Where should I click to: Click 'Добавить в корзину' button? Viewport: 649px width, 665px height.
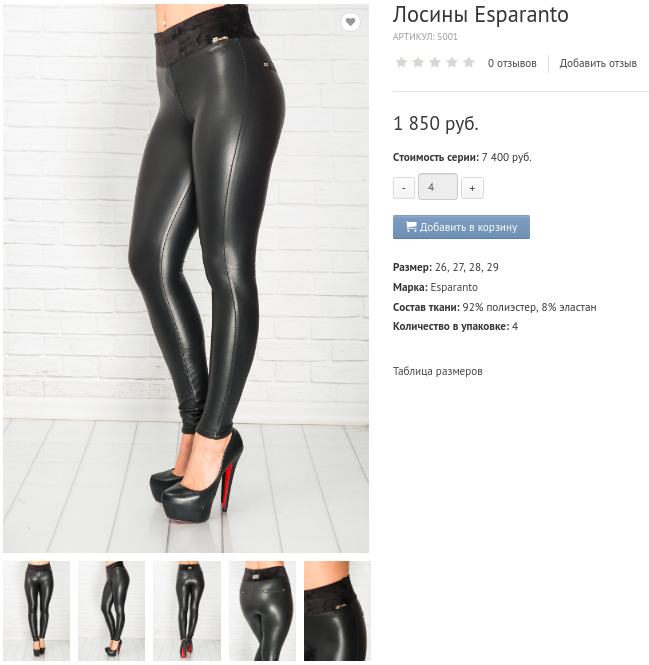click(461, 227)
